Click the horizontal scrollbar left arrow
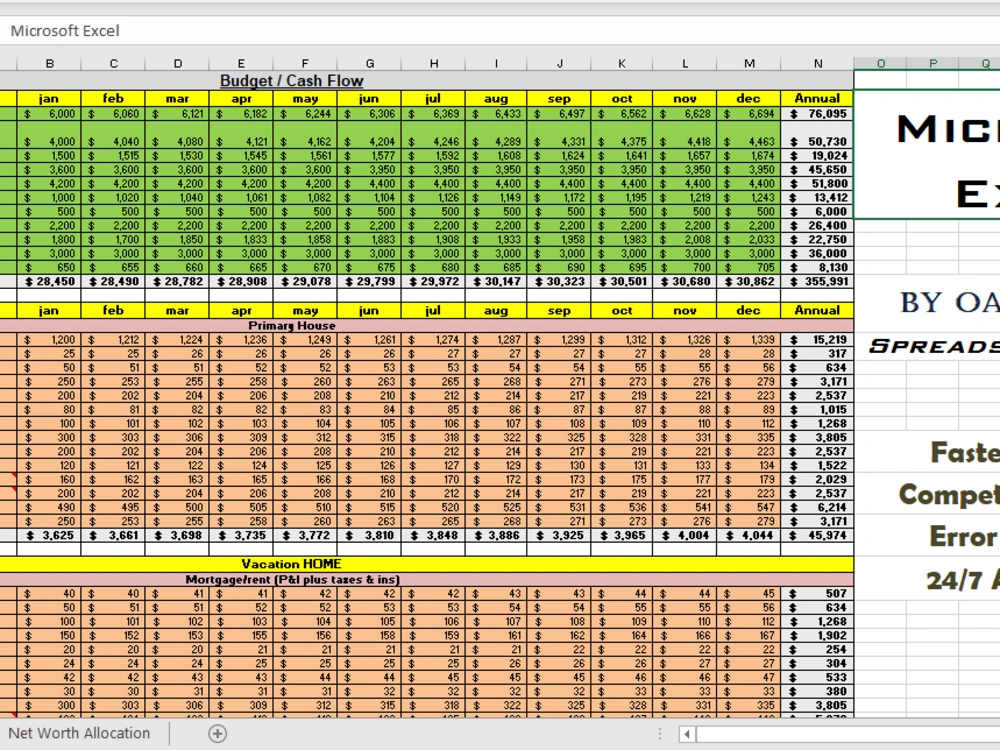 point(687,734)
